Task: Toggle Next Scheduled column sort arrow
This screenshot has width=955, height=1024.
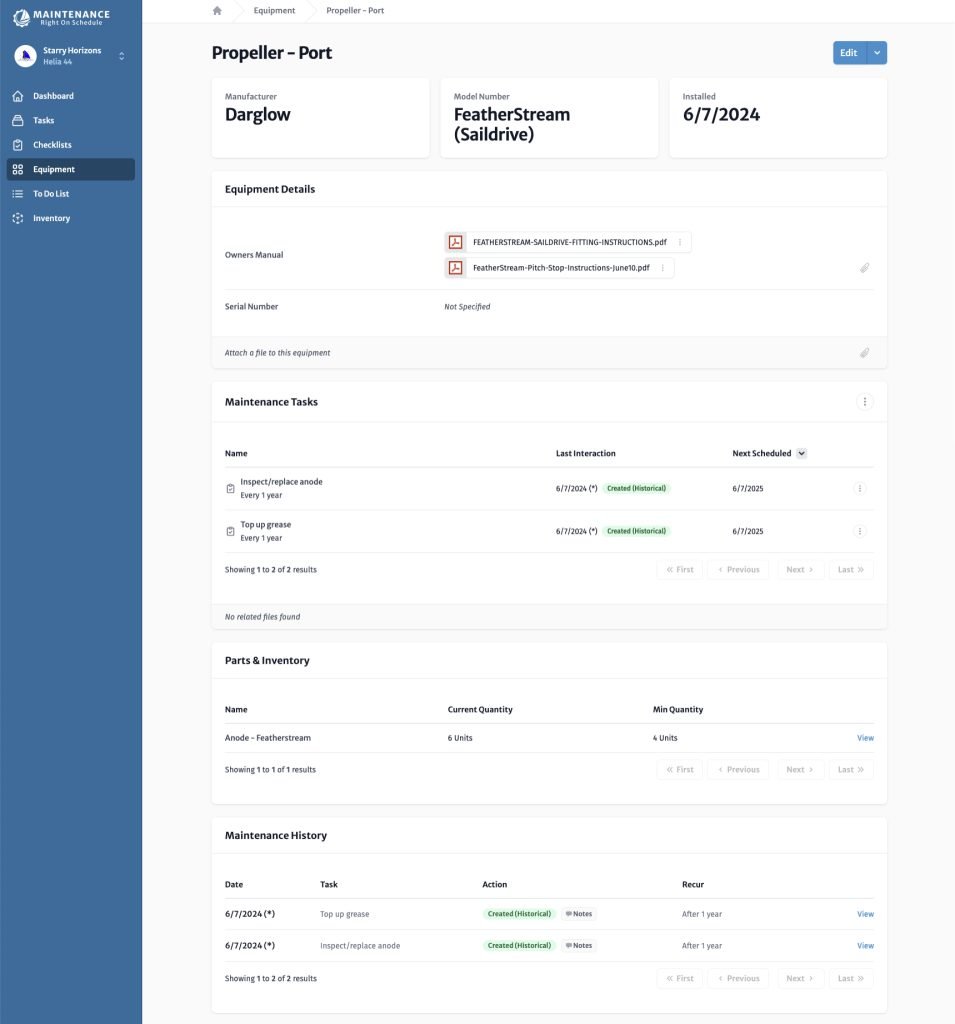Action: [x=801, y=453]
